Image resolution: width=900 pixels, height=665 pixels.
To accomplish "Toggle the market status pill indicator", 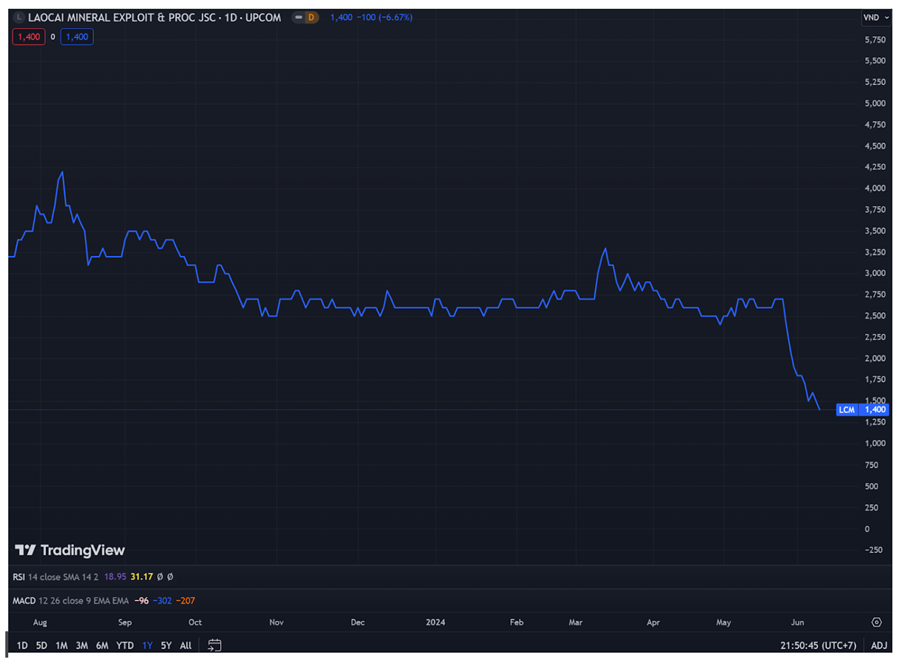I will pos(296,18).
